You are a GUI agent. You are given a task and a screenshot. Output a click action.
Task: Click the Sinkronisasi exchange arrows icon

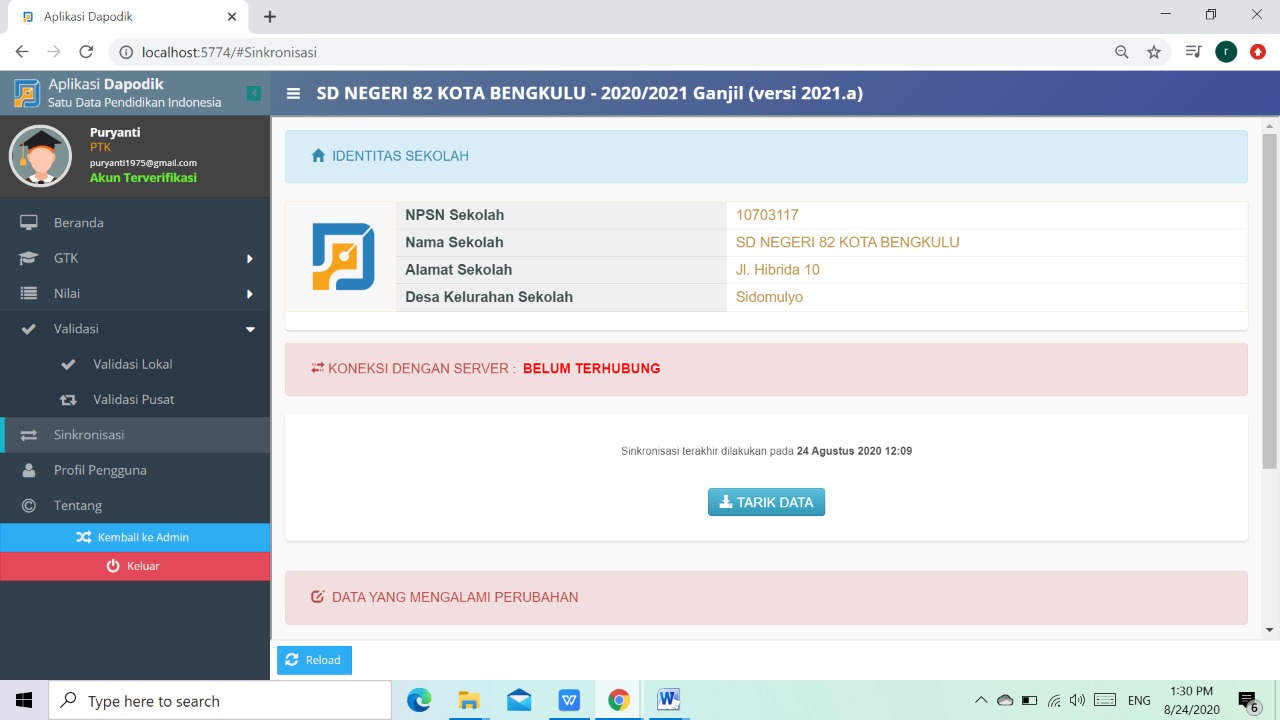[x=29, y=435]
